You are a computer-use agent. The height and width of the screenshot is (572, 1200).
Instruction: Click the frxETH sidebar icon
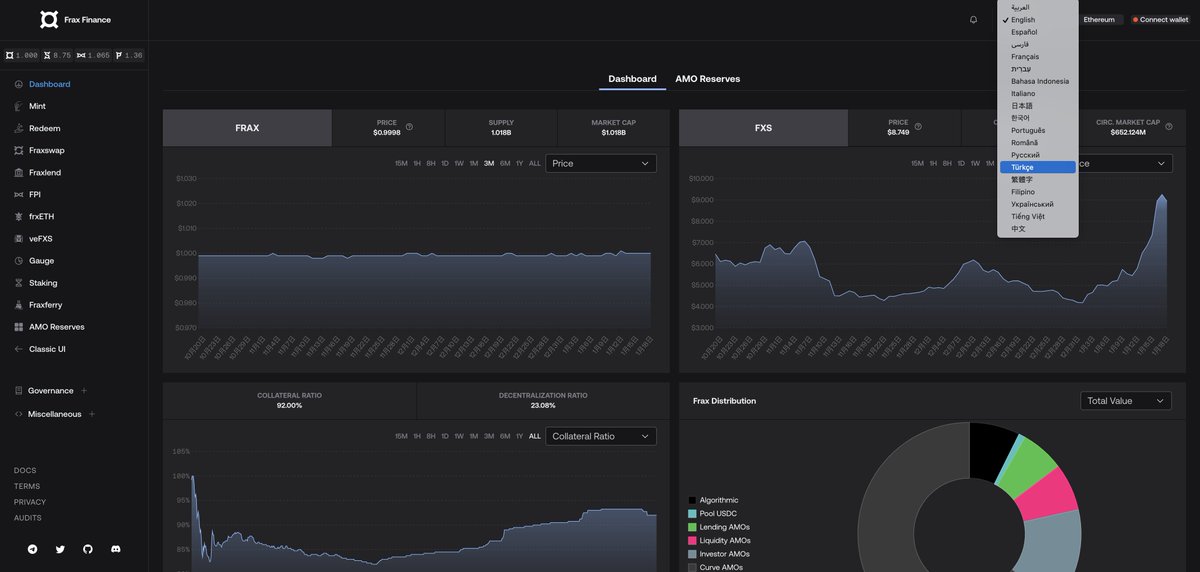click(x=19, y=216)
